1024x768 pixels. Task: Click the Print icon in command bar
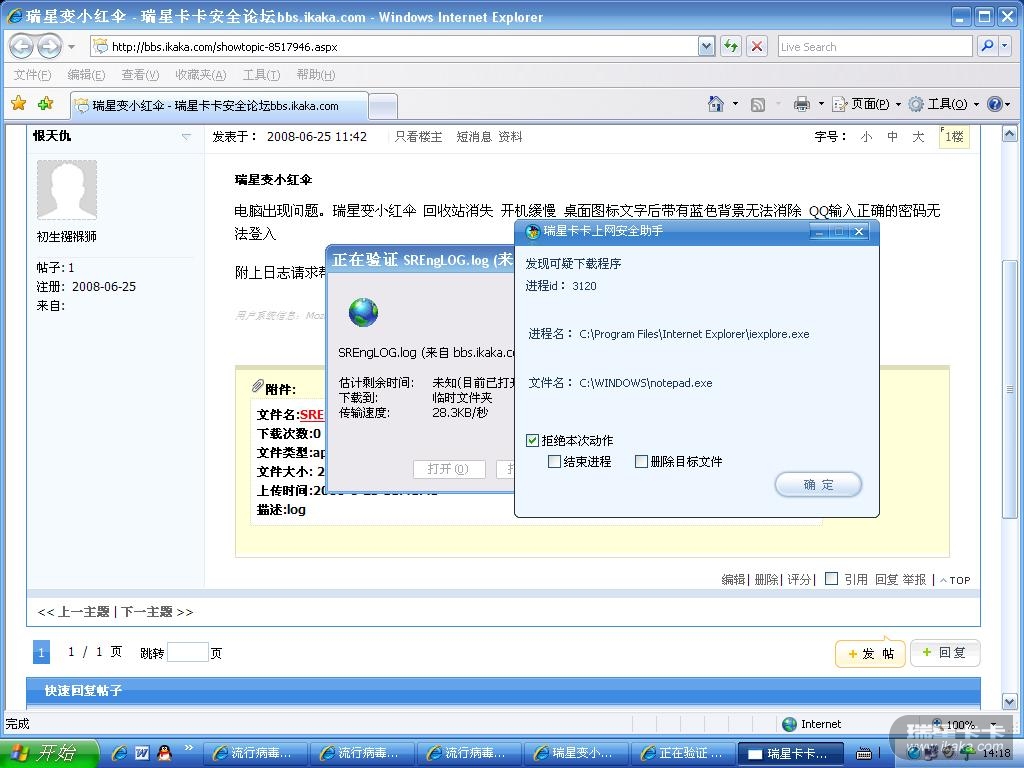[801, 104]
